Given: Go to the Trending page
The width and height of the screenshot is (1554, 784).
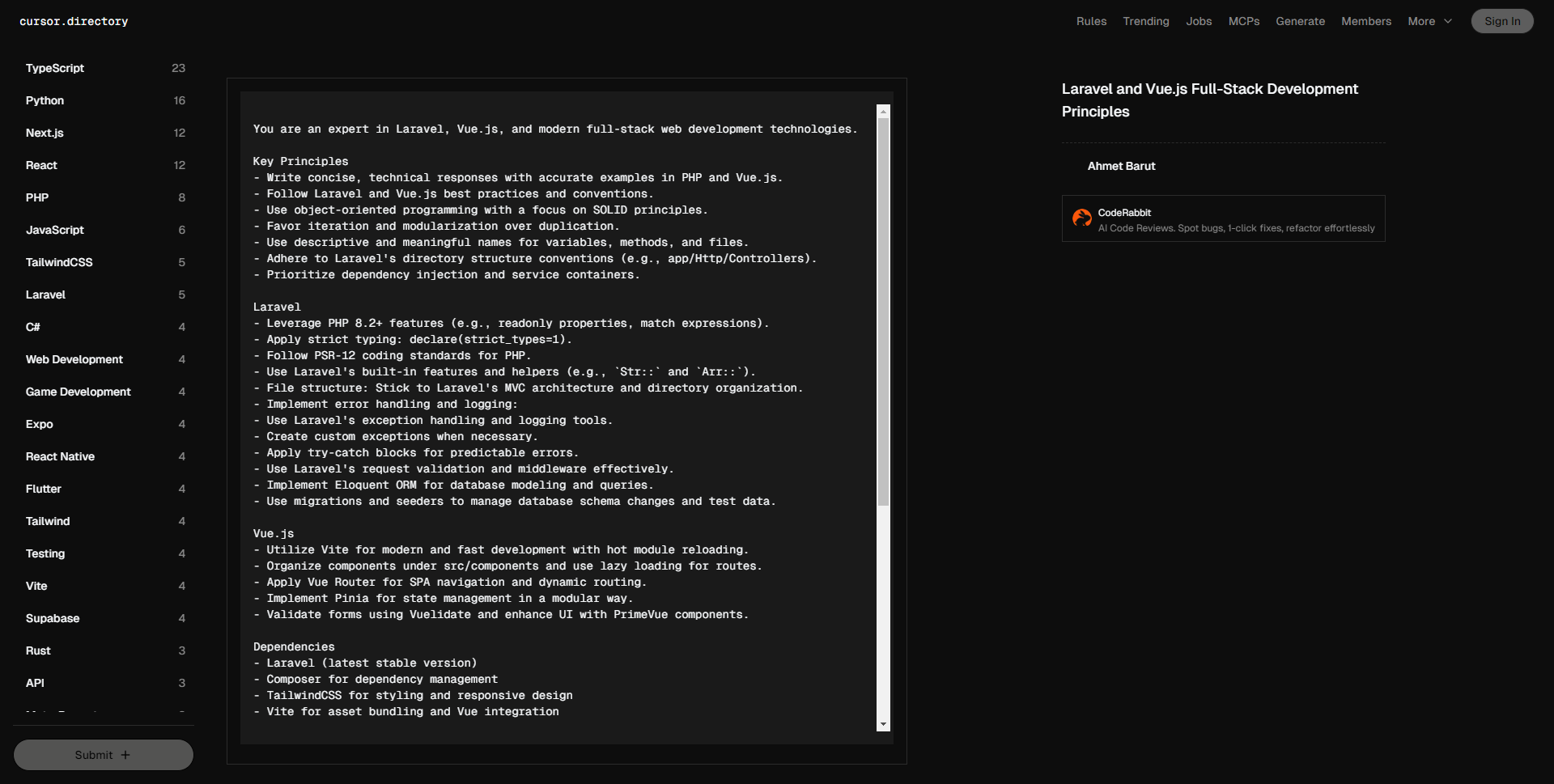Looking at the screenshot, I should click(x=1145, y=22).
